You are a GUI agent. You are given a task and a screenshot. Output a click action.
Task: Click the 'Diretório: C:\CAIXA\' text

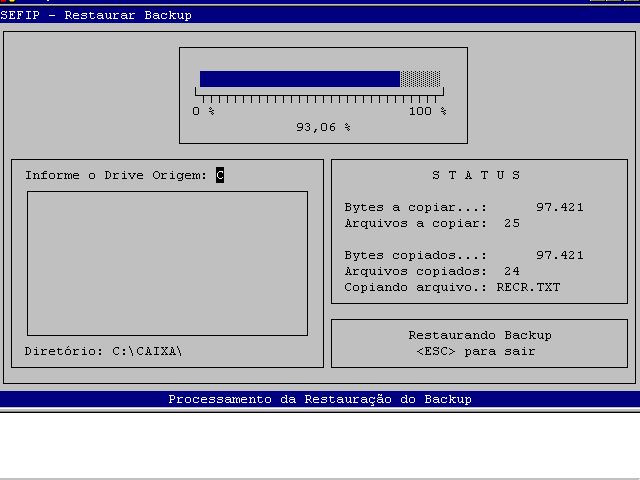[x=103, y=351]
